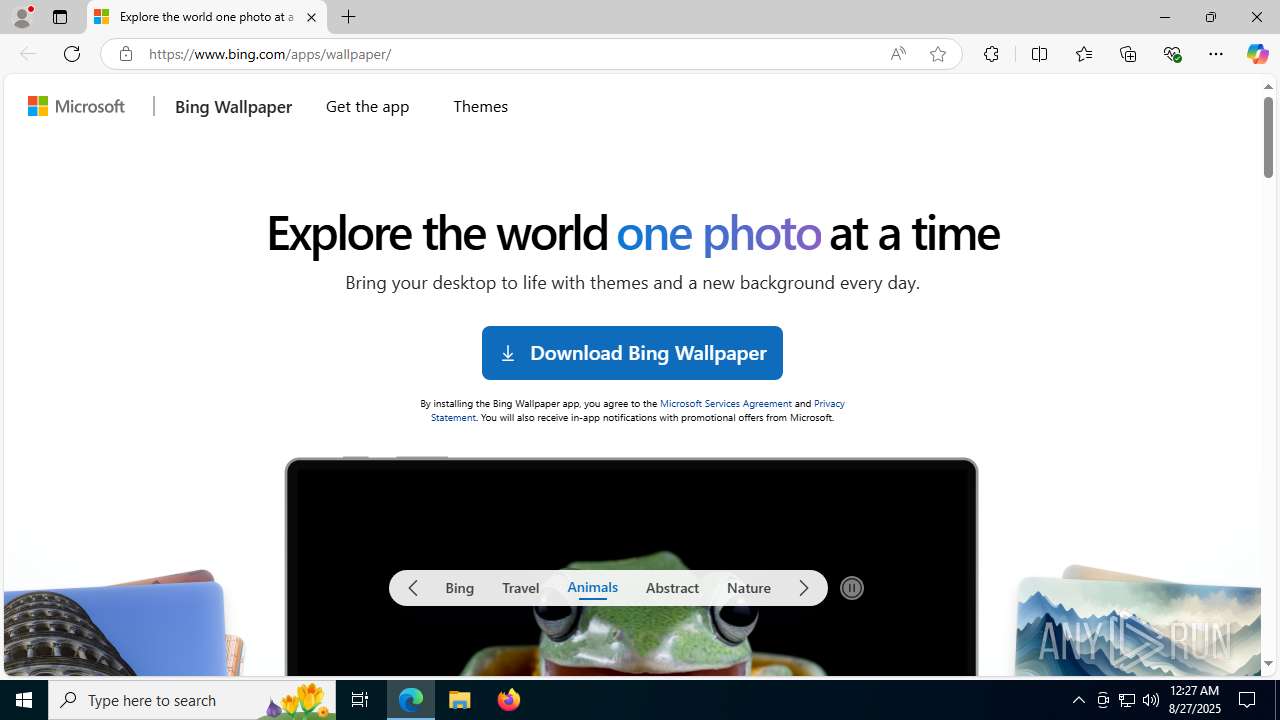Open the browser profile icon
Screen dimensions: 1280x720
click(x=21, y=17)
